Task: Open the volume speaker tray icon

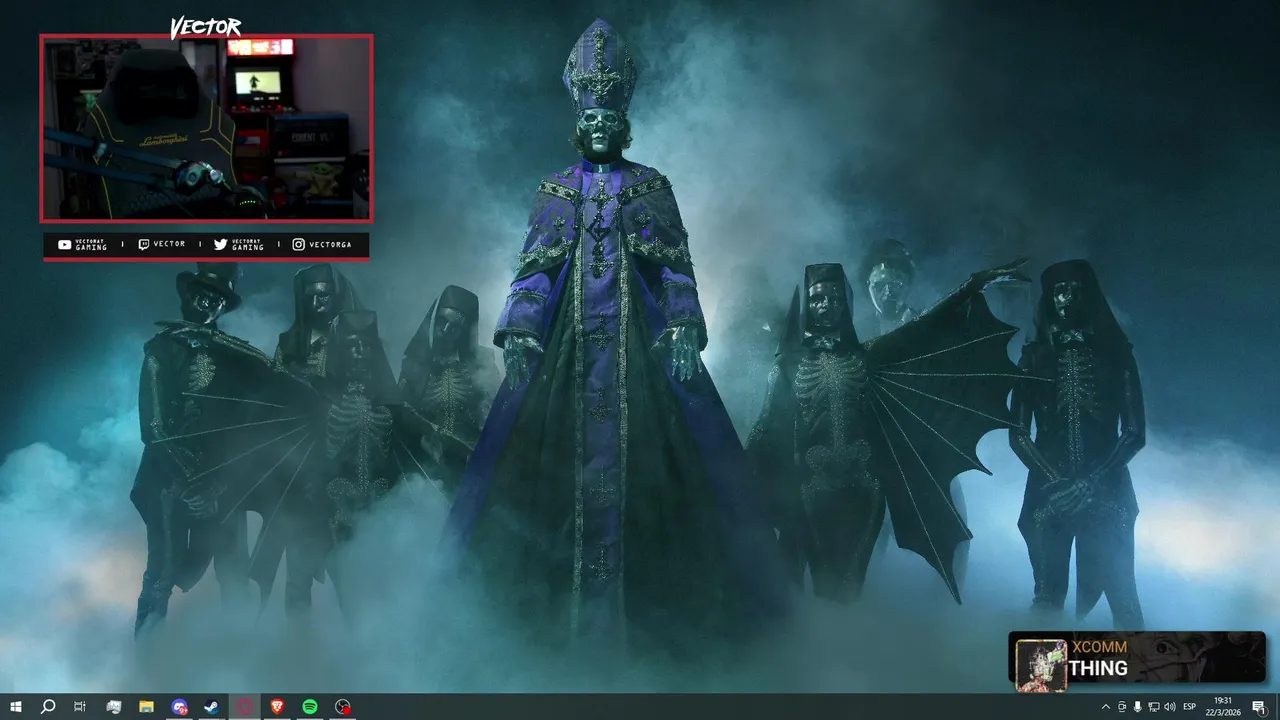Action: (x=1170, y=707)
